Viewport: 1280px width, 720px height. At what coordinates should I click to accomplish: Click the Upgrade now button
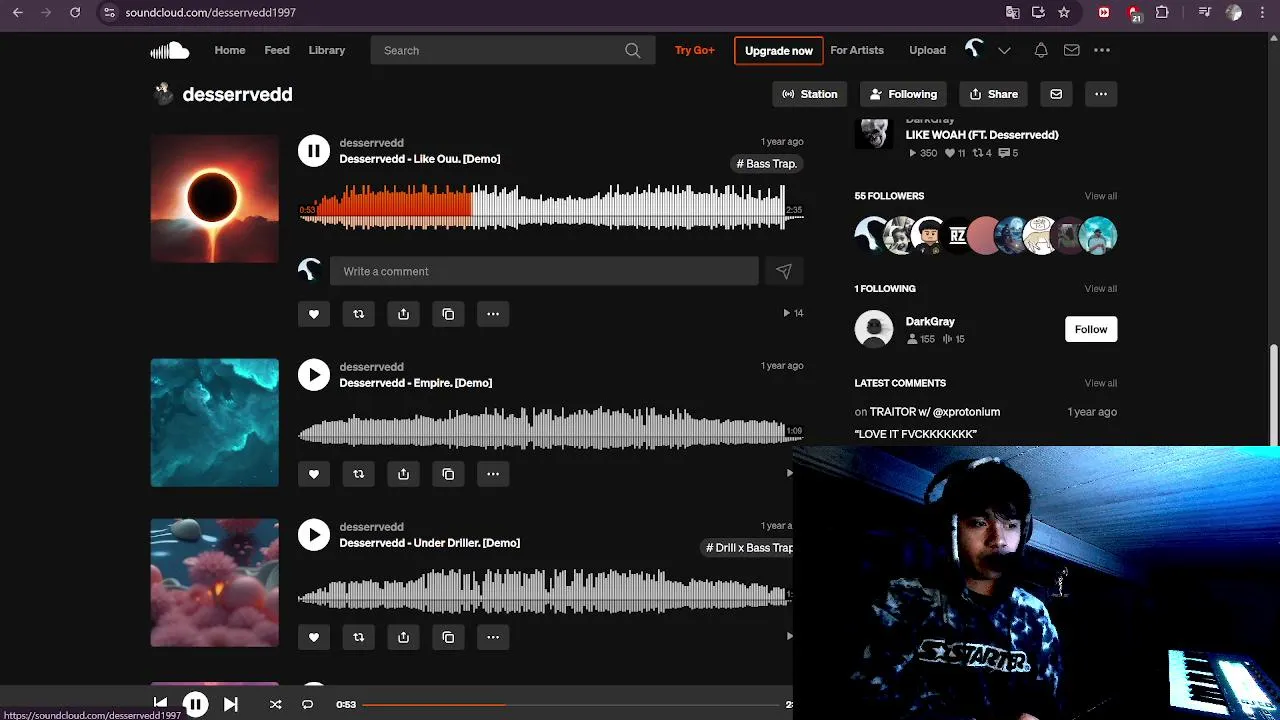[779, 51]
